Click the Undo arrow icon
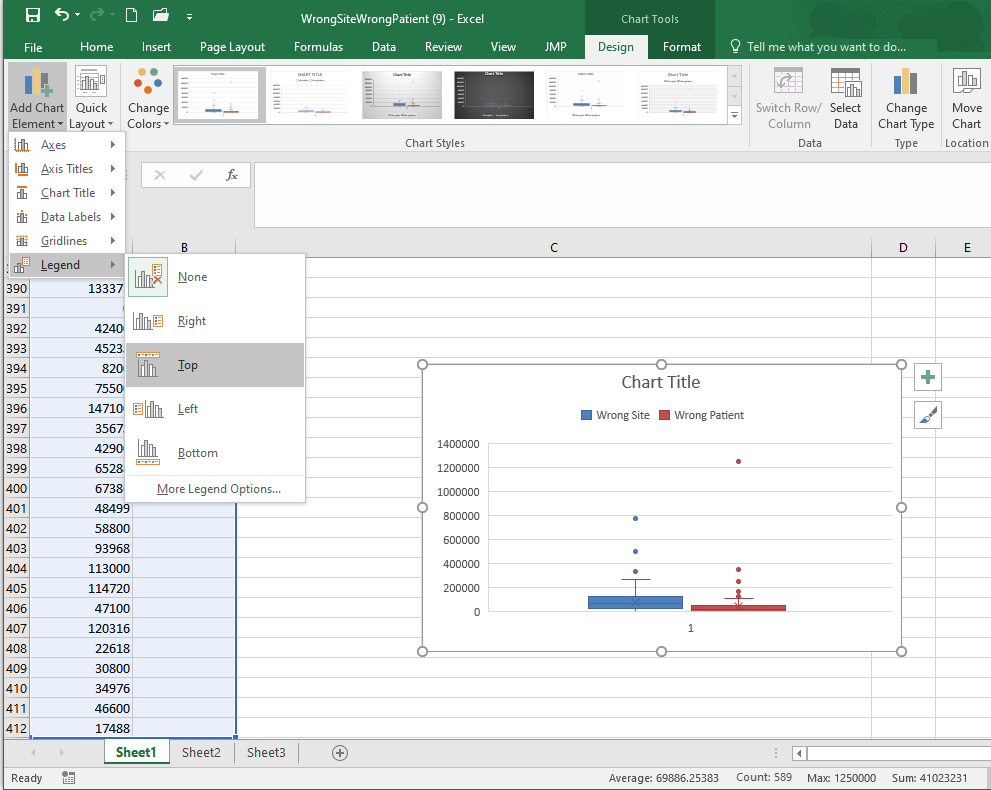 [x=63, y=15]
